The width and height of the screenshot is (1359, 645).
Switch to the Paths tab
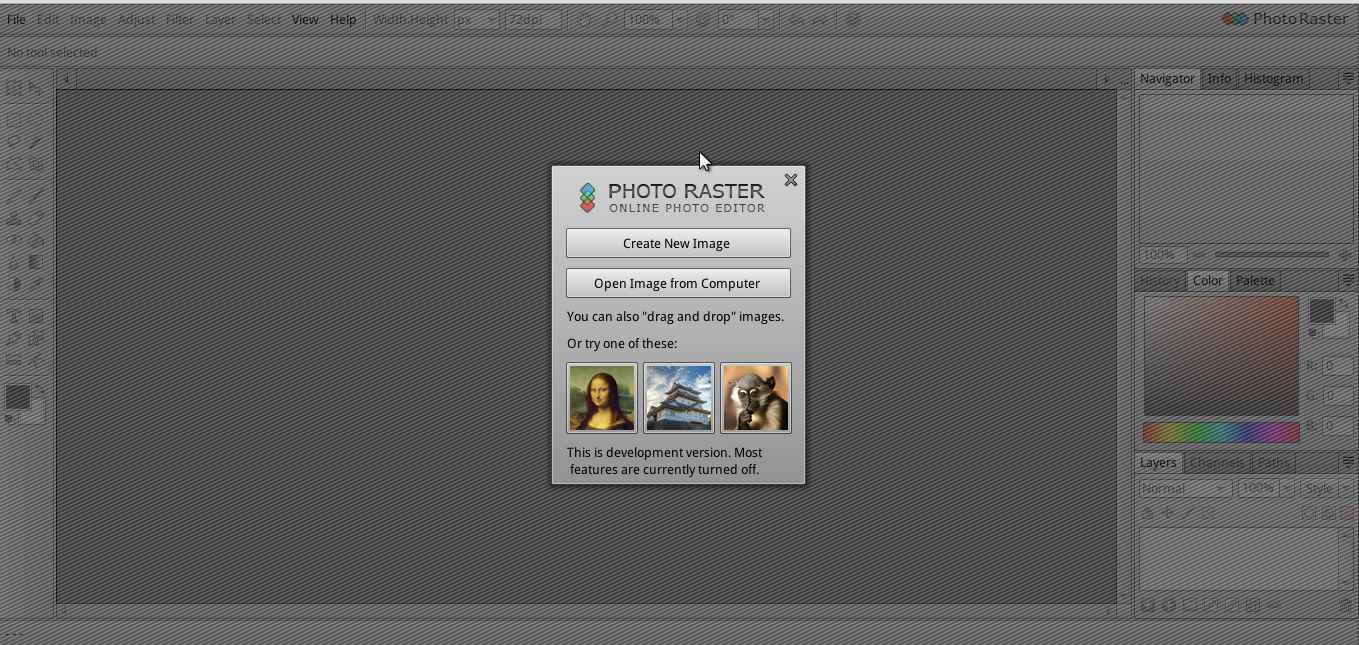click(x=1273, y=463)
